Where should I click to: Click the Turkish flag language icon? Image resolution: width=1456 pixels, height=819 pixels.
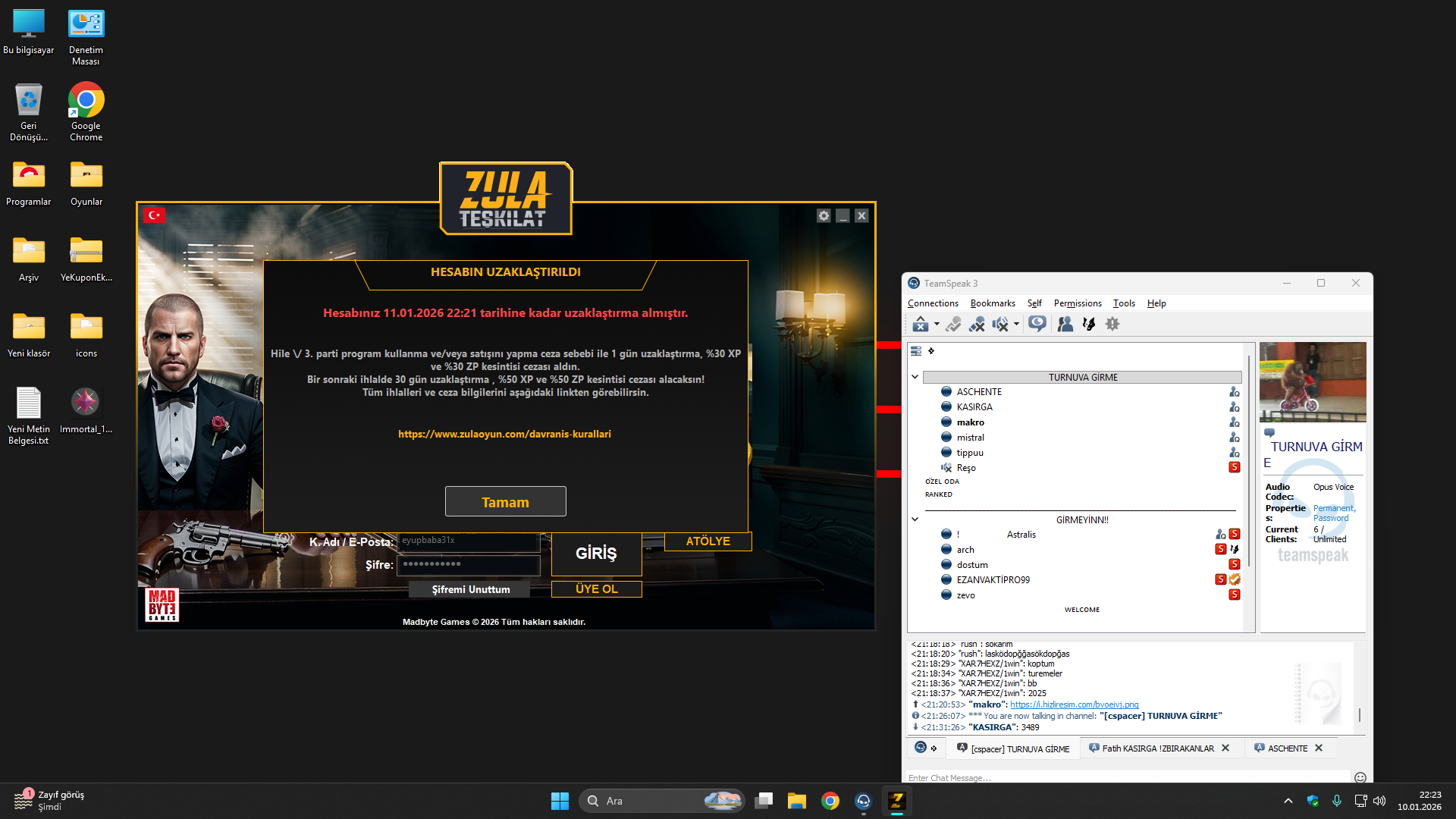(154, 215)
